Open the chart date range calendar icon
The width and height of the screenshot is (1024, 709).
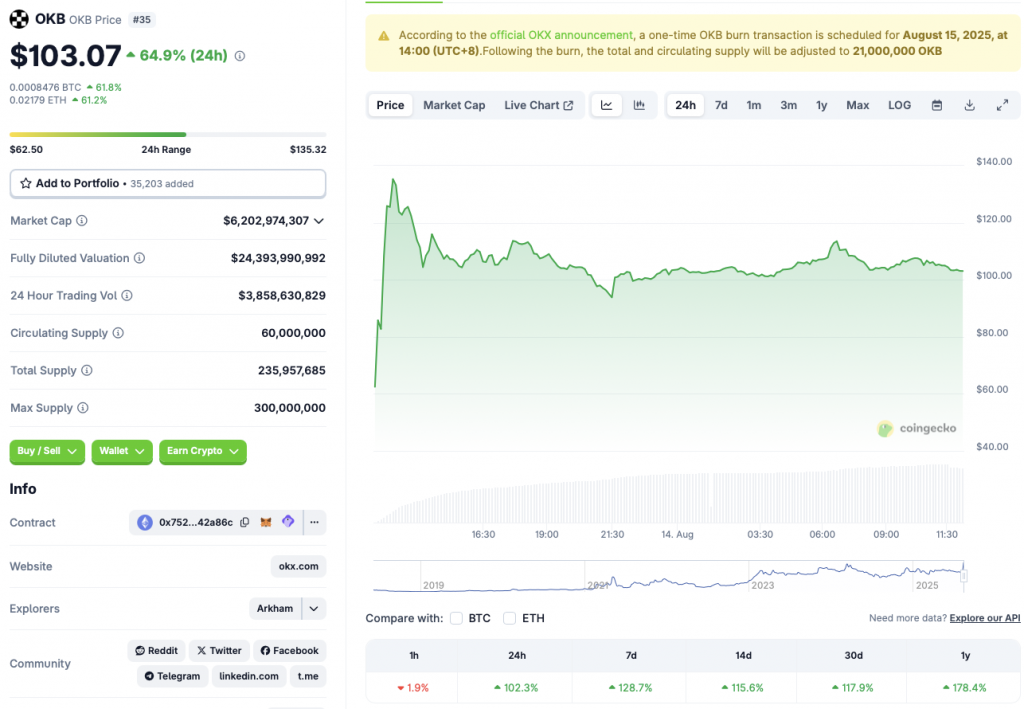tap(936, 105)
